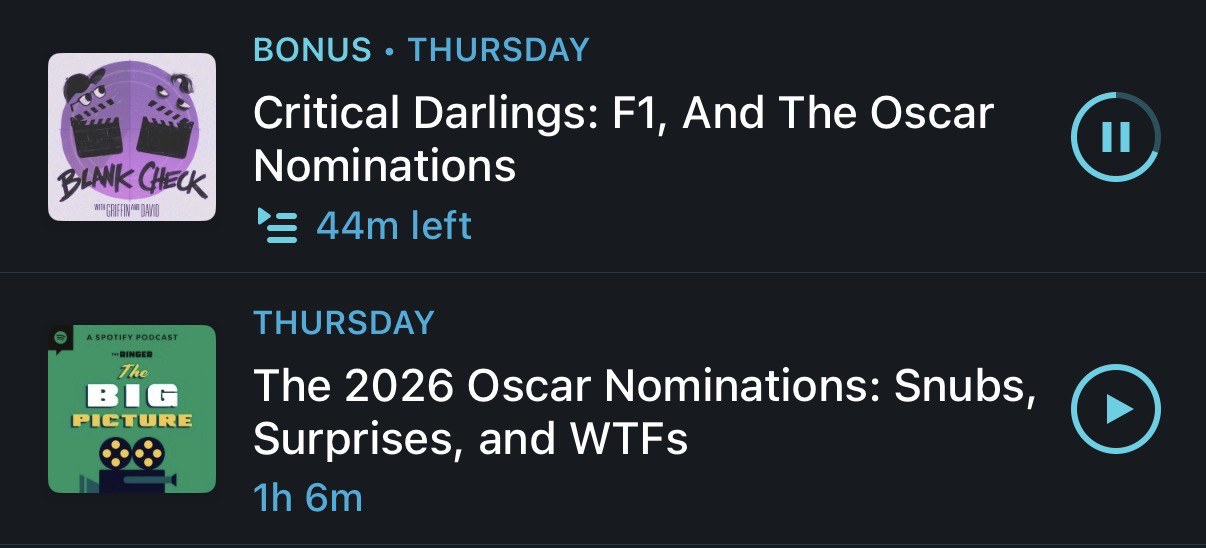
Task: Click the Blank Check handwritten logo text
Action: pyautogui.click(x=132, y=184)
